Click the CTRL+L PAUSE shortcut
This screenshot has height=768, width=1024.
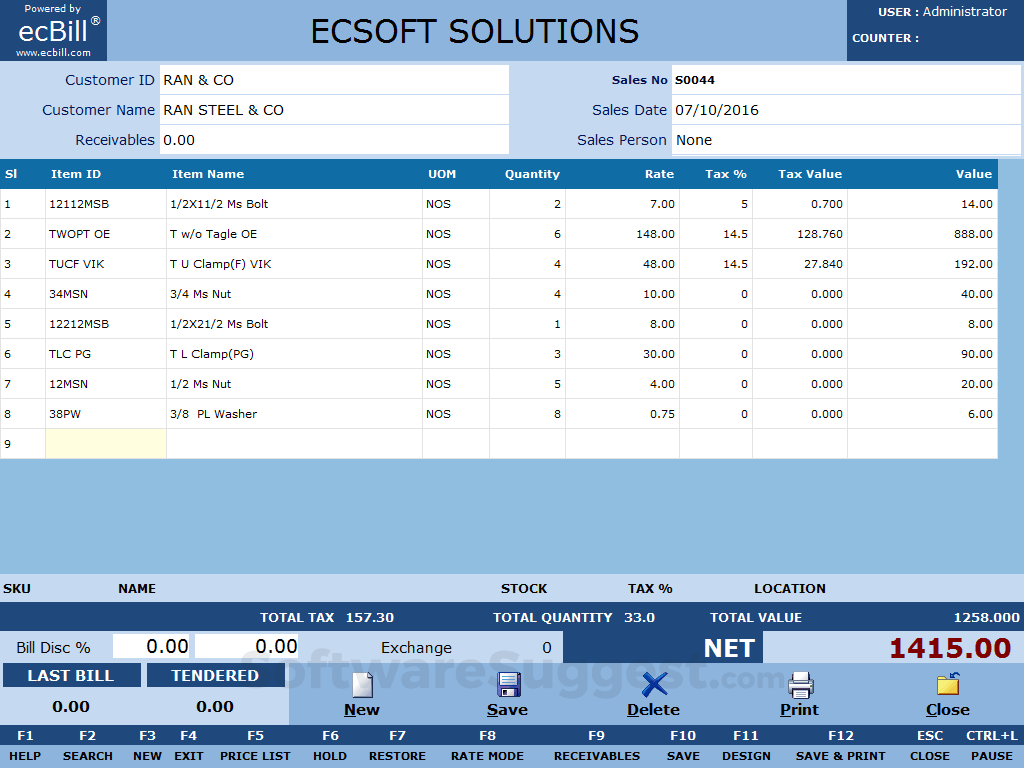[992, 746]
